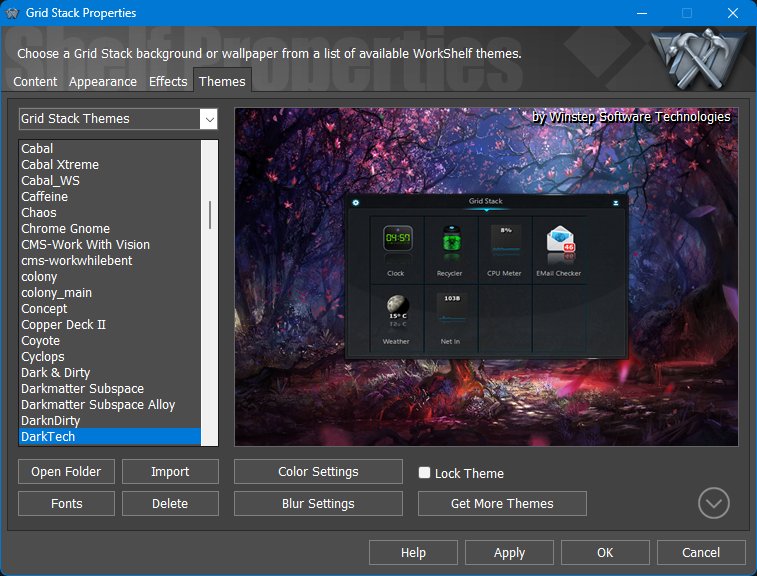Select the colony_main theme
This screenshot has width=757, height=576.
point(110,293)
